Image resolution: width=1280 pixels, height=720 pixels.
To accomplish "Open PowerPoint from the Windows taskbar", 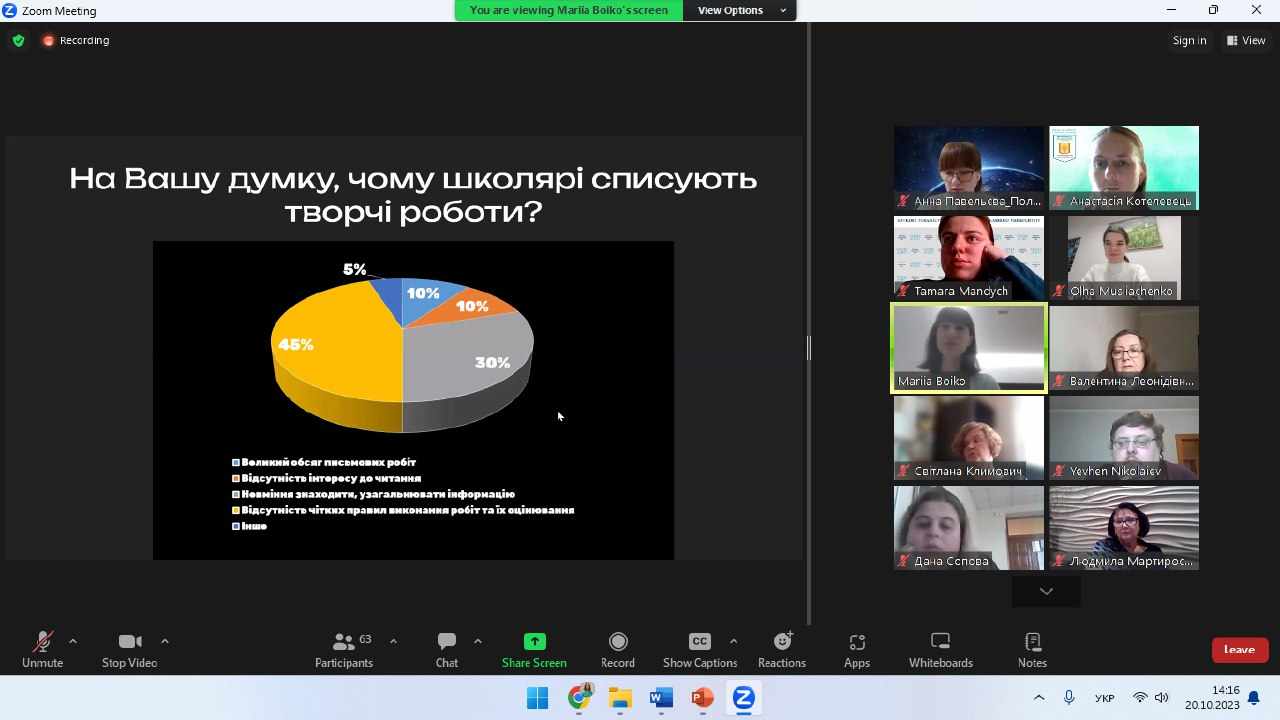I will tap(702, 698).
